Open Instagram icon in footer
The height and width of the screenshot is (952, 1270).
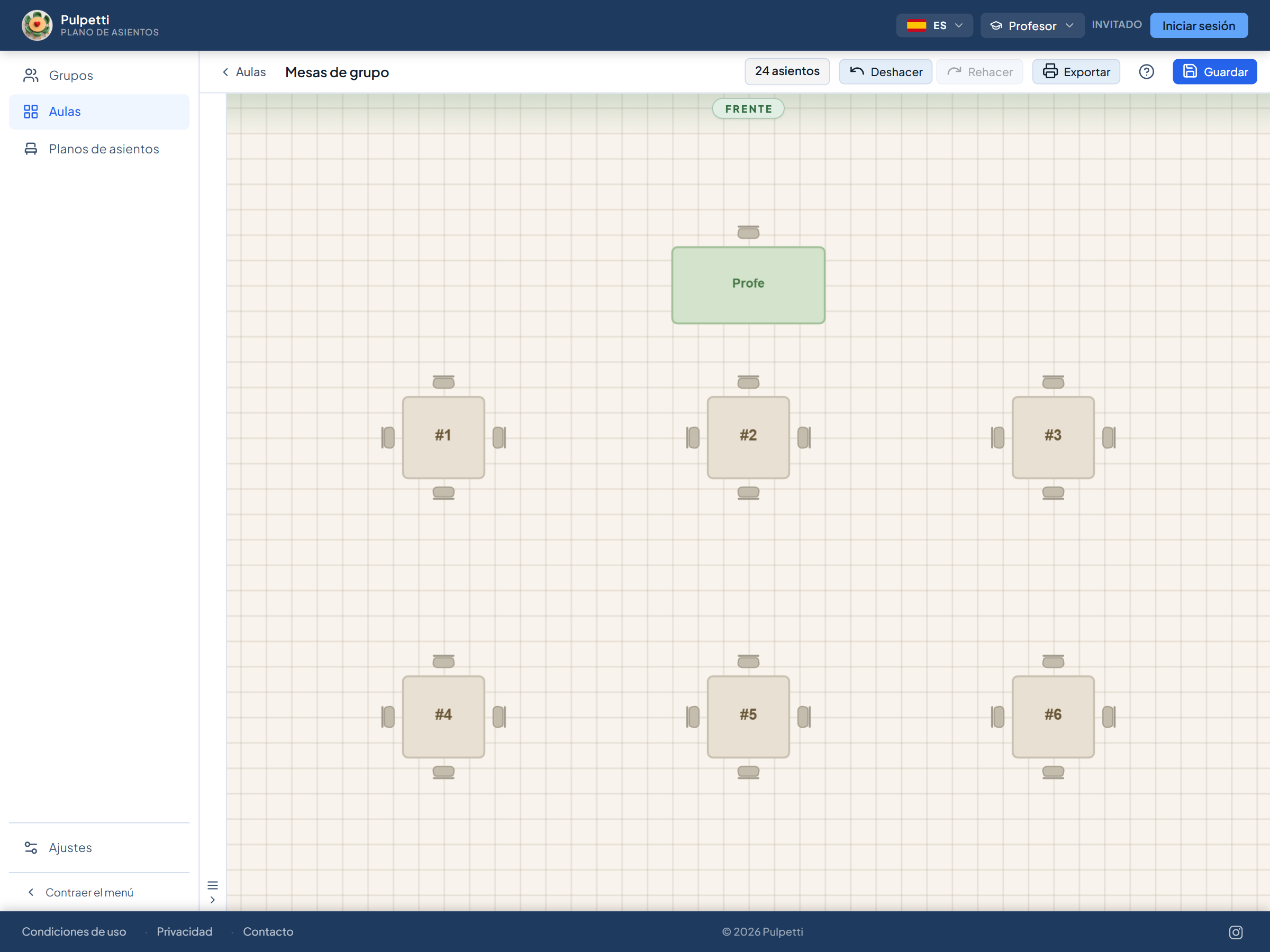1236,932
